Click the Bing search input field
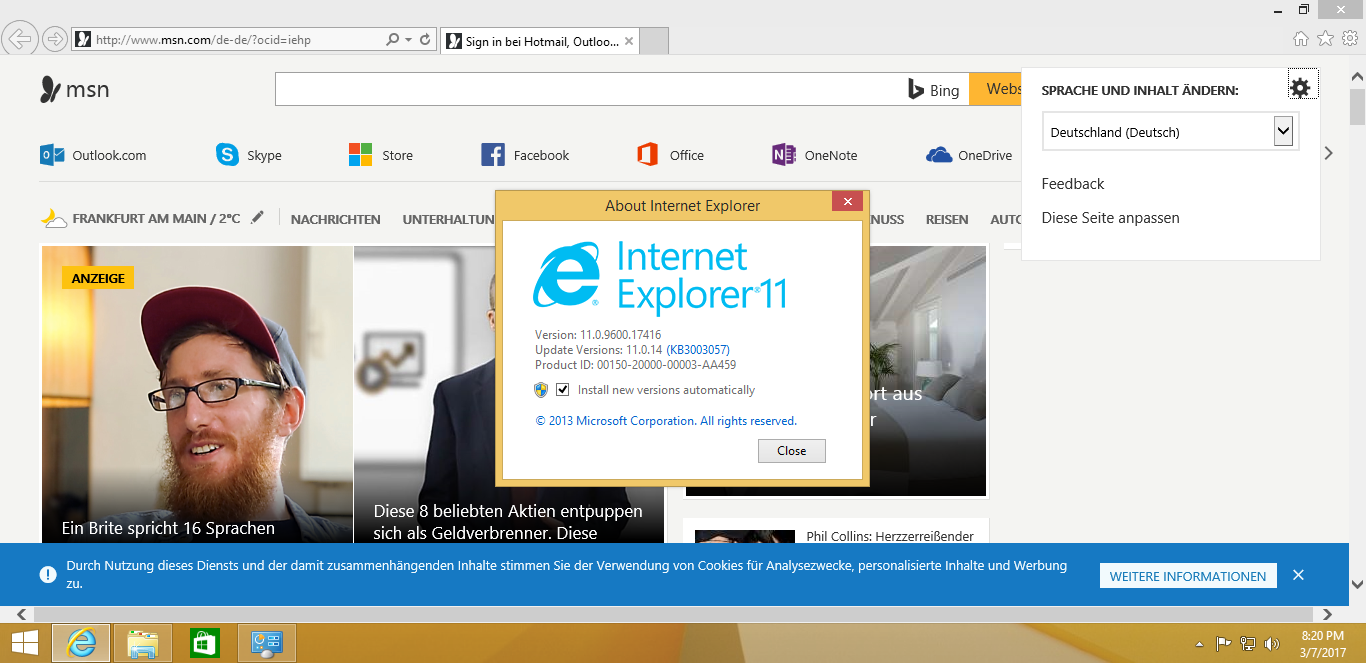1366x663 pixels. point(590,89)
